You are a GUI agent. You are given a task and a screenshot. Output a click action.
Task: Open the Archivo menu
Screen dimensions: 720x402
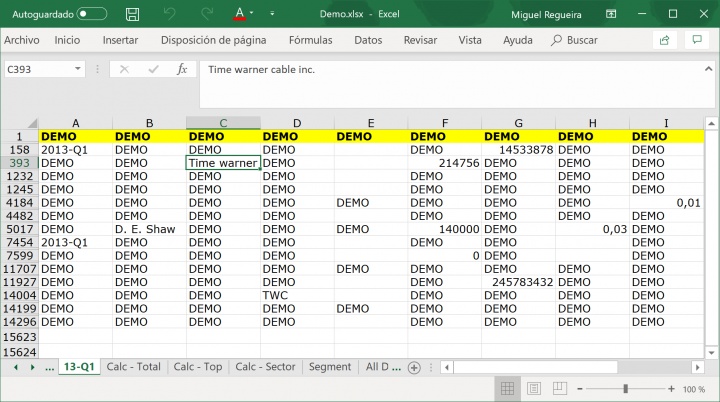click(22, 40)
